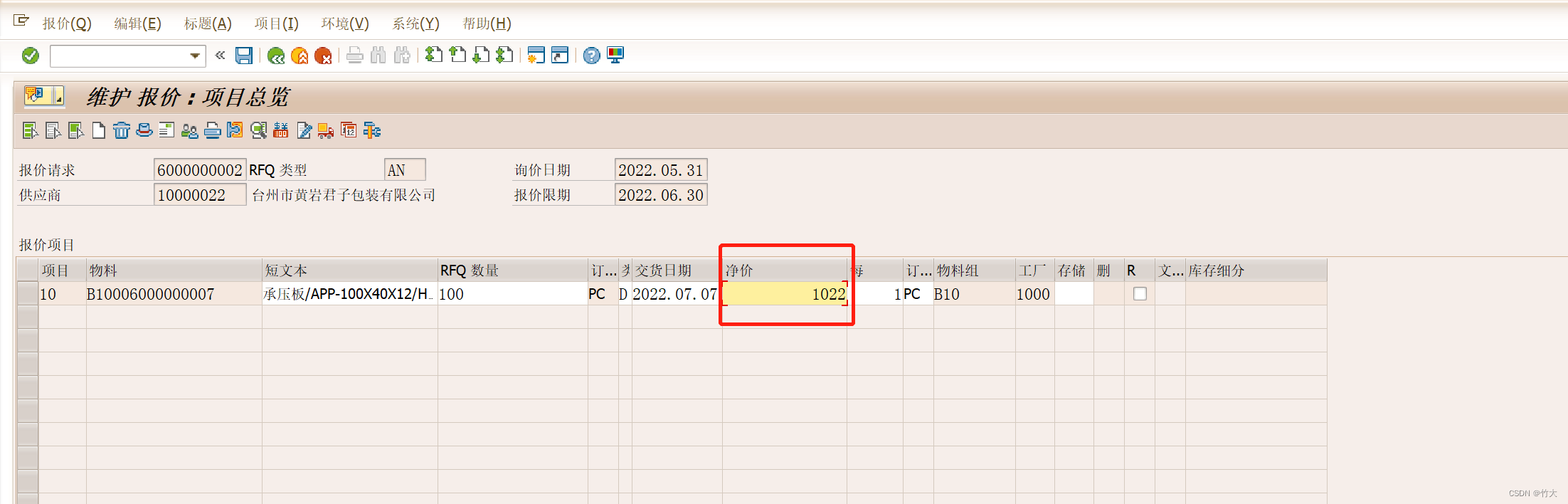Click the green Back icon
This screenshot has height=504, width=1568.
coord(276,56)
